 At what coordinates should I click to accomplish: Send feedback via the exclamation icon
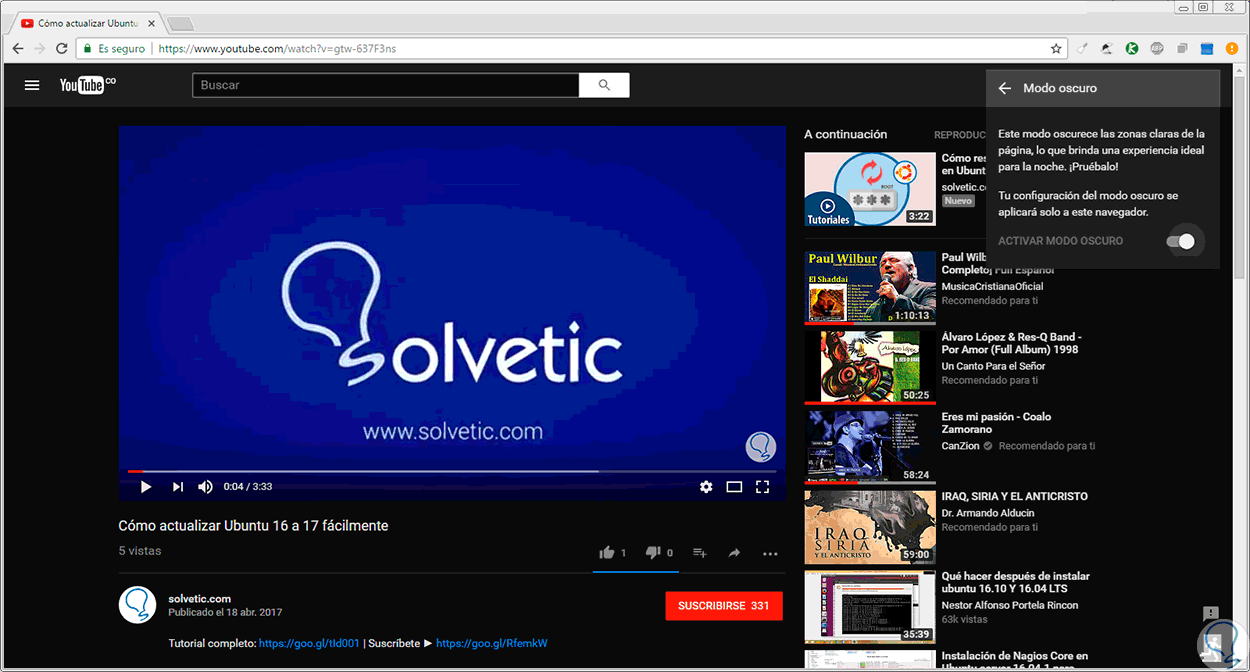[x=1211, y=613]
